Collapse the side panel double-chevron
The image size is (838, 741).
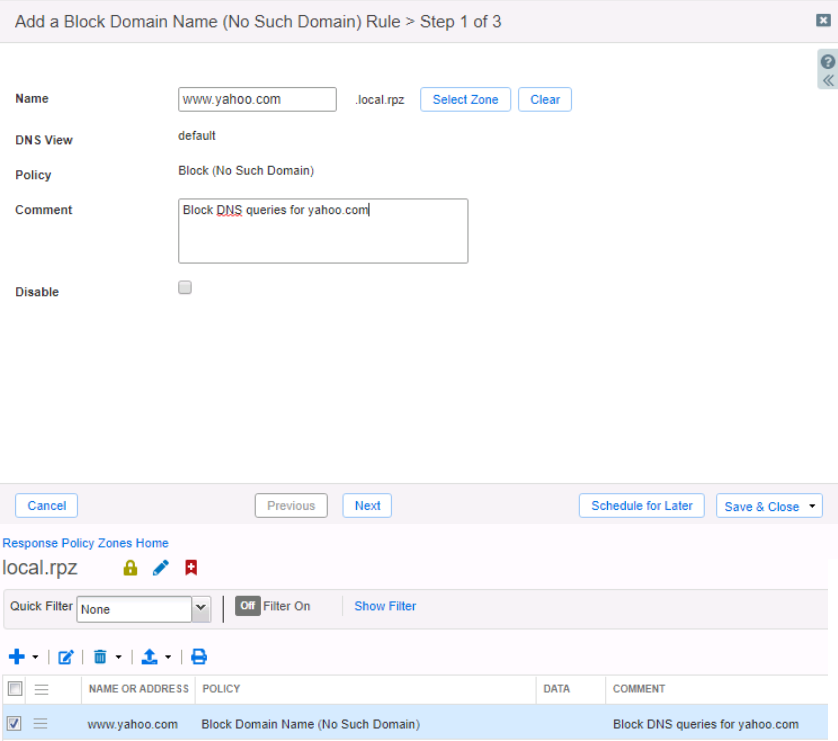pos(827,80)
